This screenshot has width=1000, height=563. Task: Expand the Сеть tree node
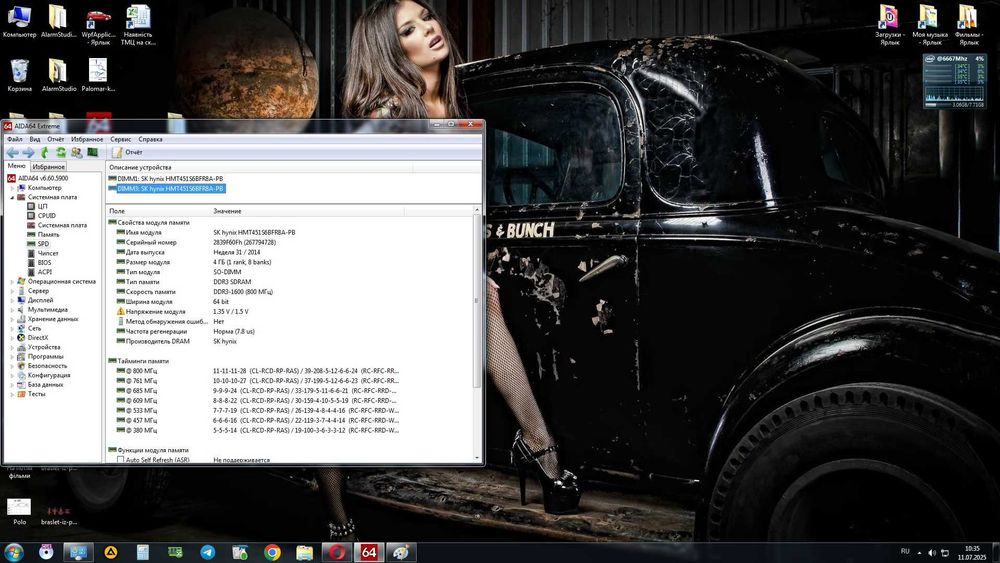pyautogui.click(x=12, y=328)
